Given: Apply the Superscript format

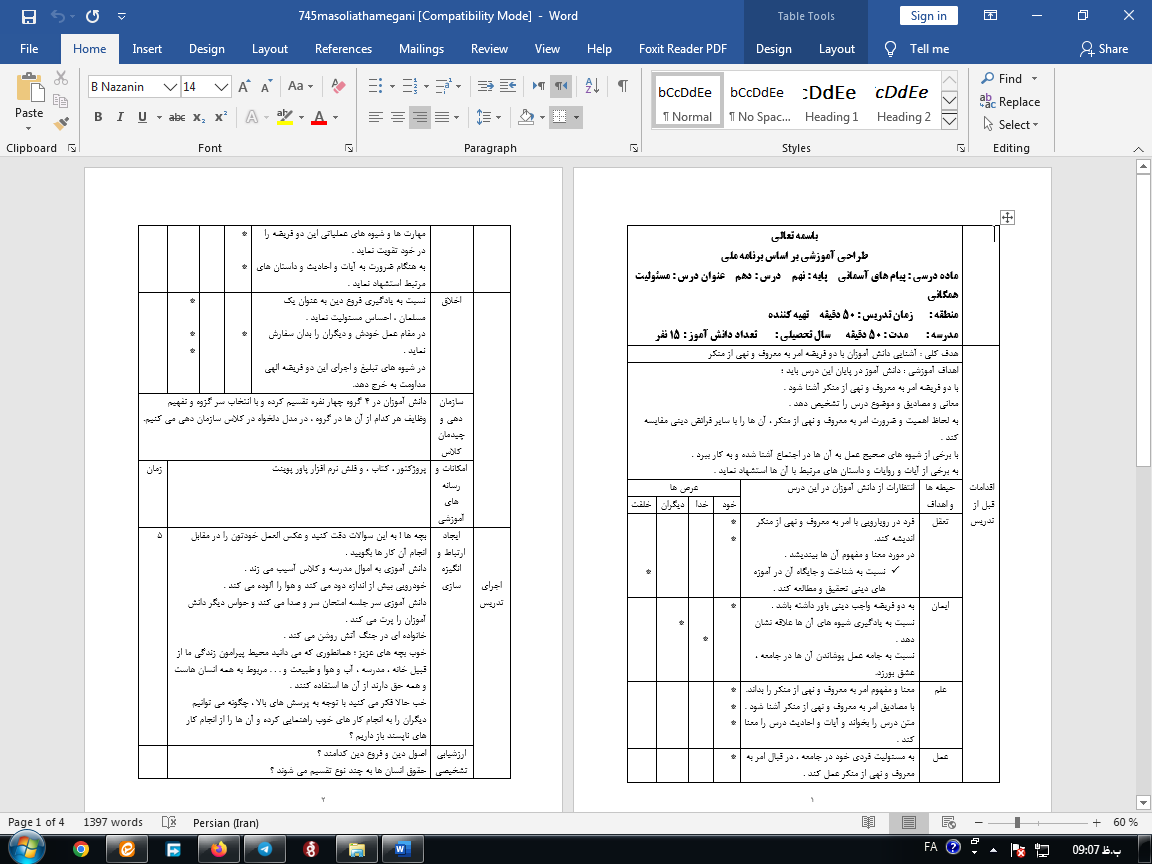Looking at the screenshot, I should 221,117.
